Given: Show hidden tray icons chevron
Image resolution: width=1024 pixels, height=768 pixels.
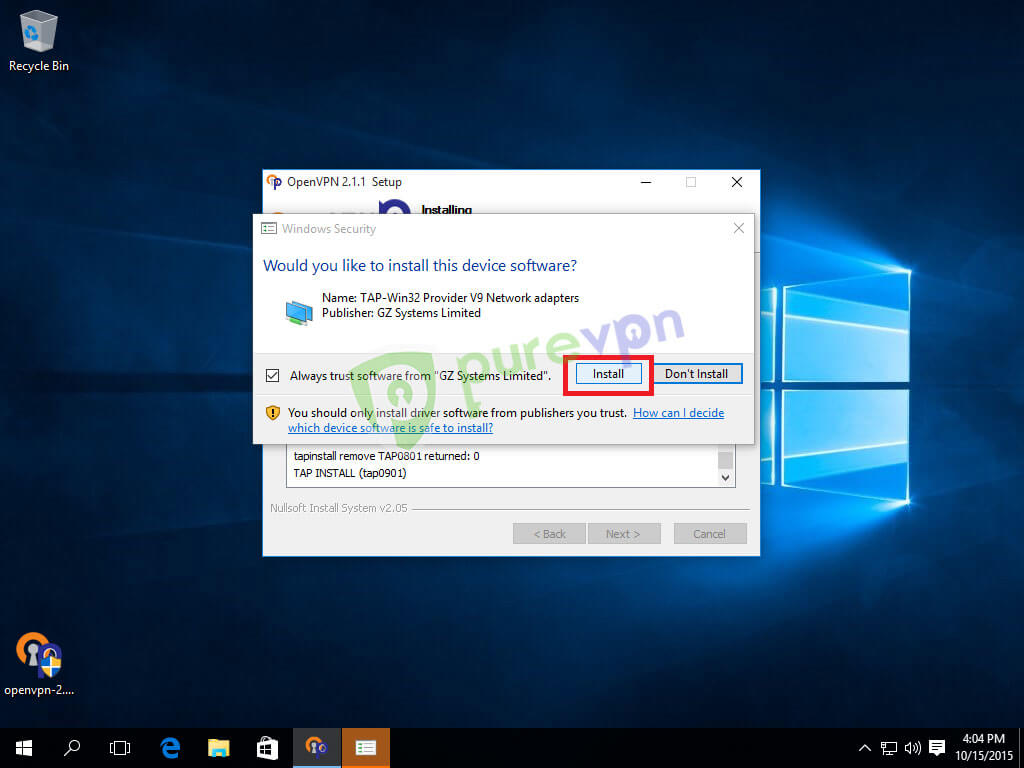Looking at the screenshot, I should click(864, 748).
